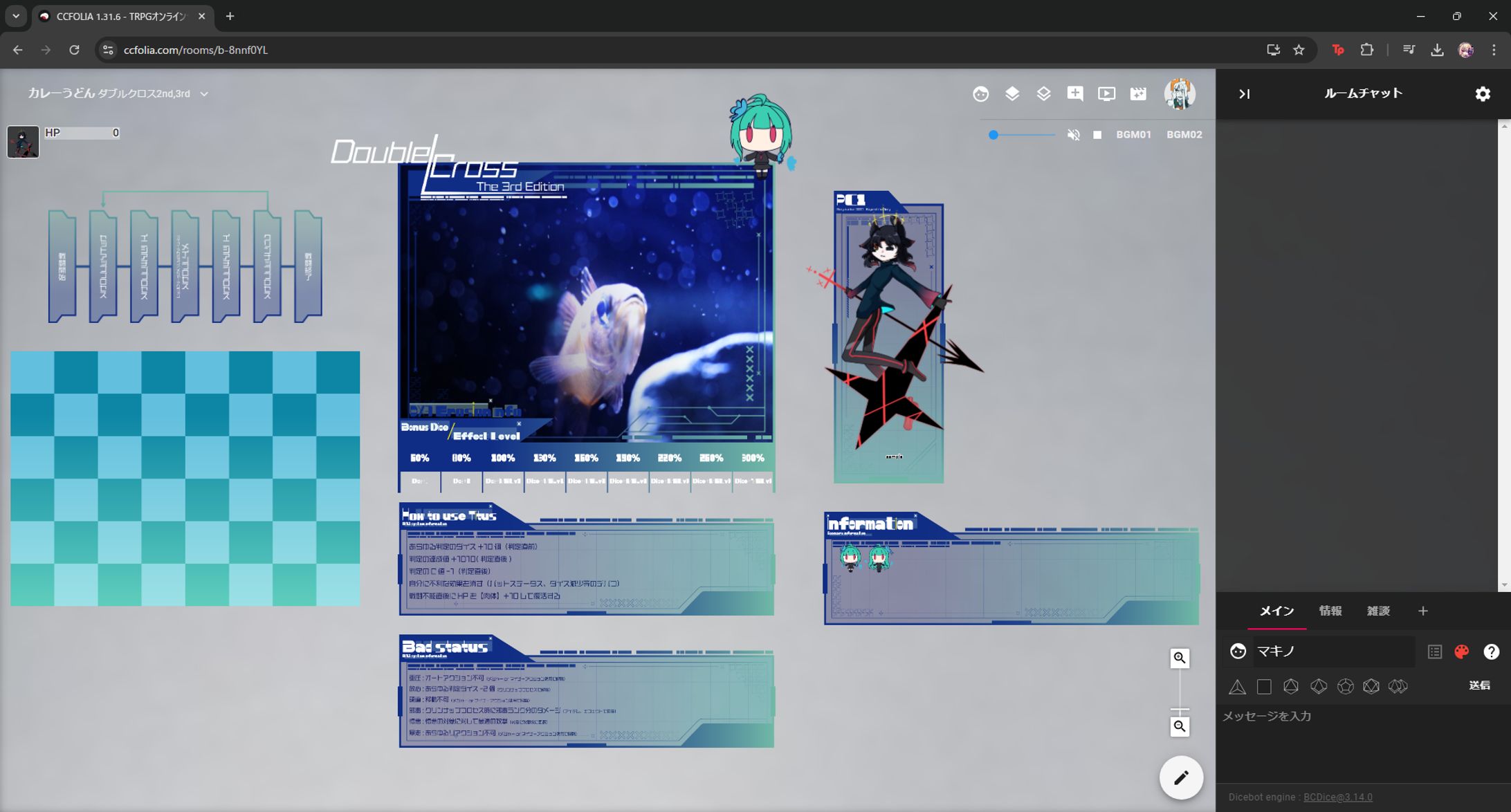This screenshot has width=1511, height=812.
Task: Adjust the BGM volume slider
Action: coord(1023,135)
